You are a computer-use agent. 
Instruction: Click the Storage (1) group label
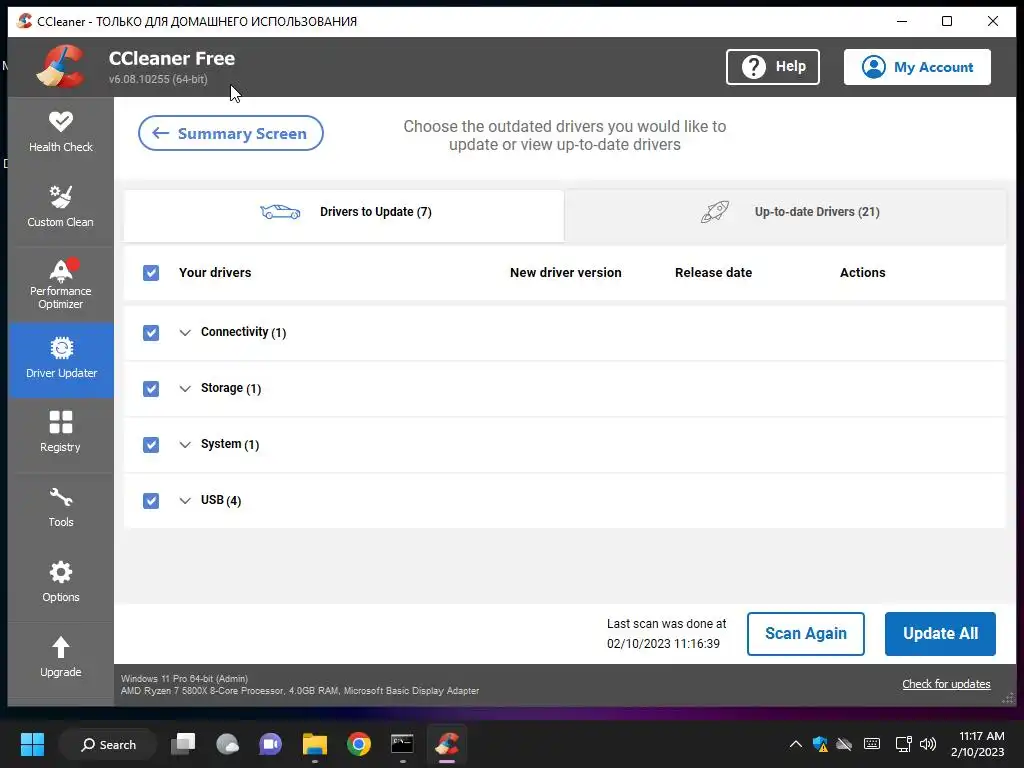tap(231, 389)
